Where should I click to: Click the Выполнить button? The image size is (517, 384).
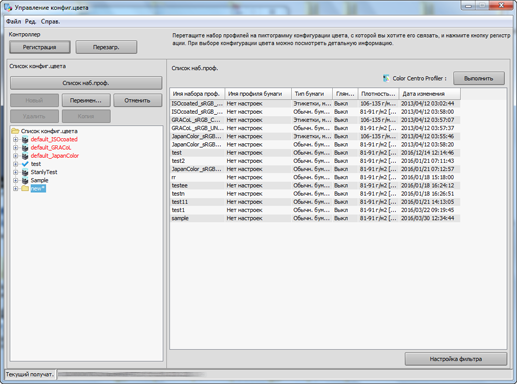point(479,78)
